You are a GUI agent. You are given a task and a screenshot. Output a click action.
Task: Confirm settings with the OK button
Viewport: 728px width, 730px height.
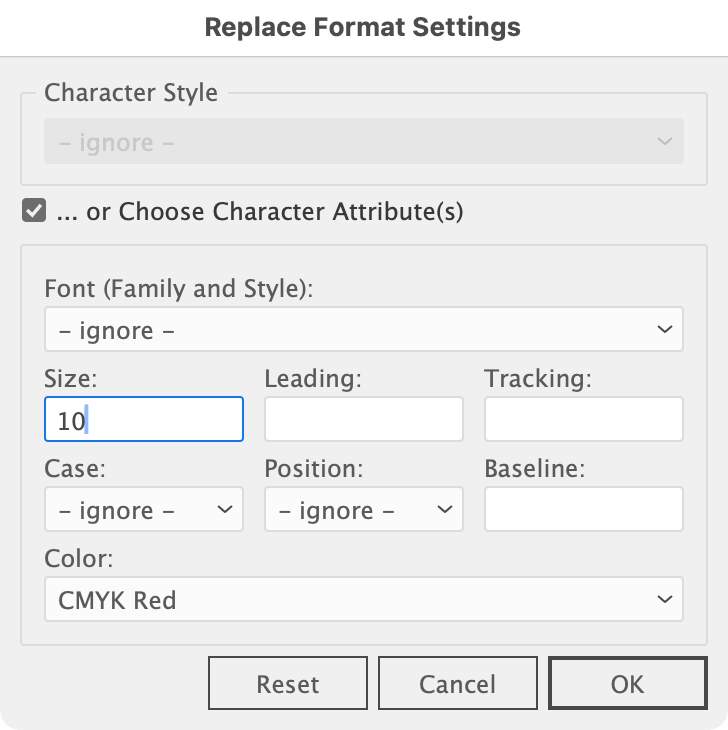(627, 684)
